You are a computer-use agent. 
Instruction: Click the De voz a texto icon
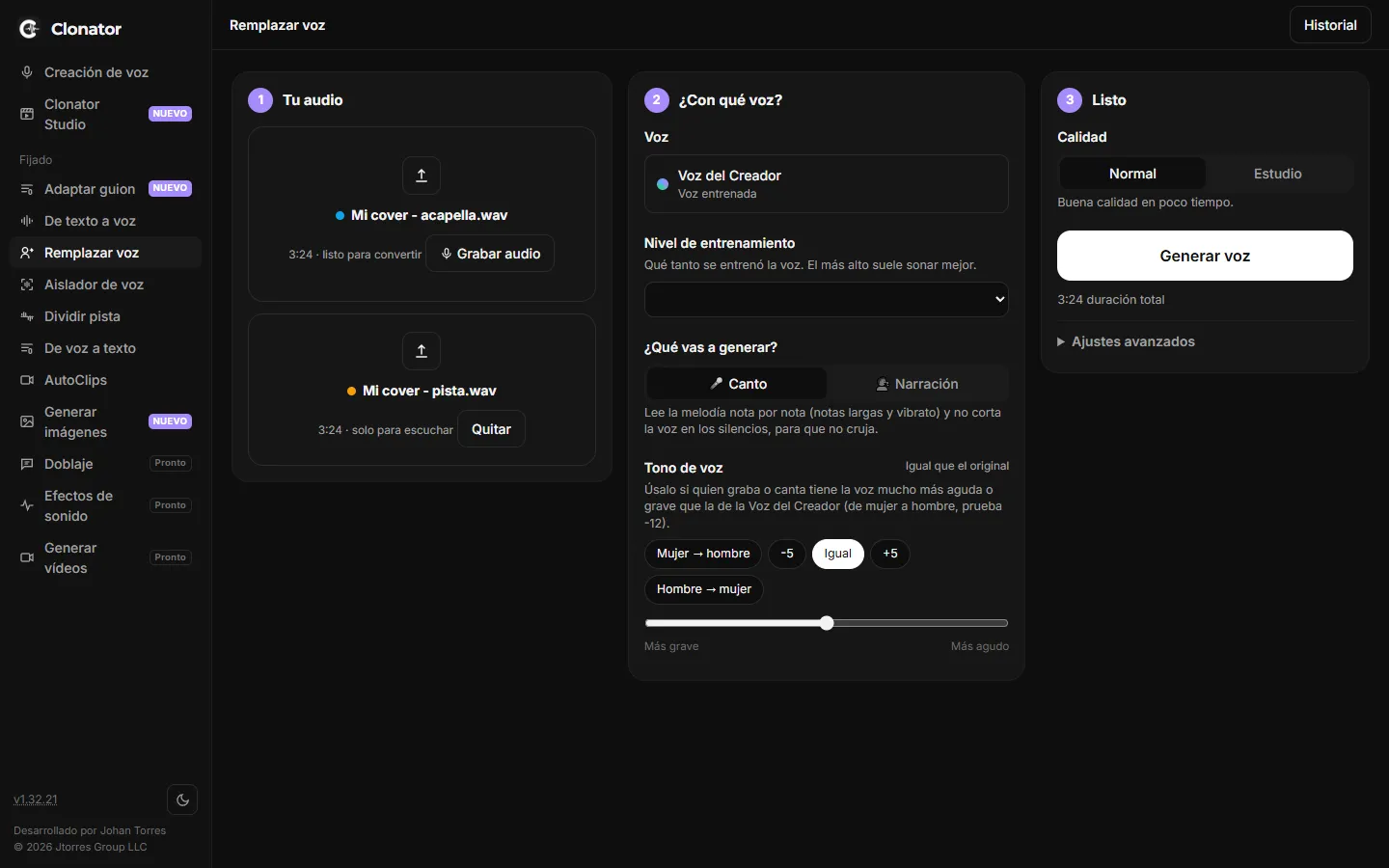pos(27,348)
